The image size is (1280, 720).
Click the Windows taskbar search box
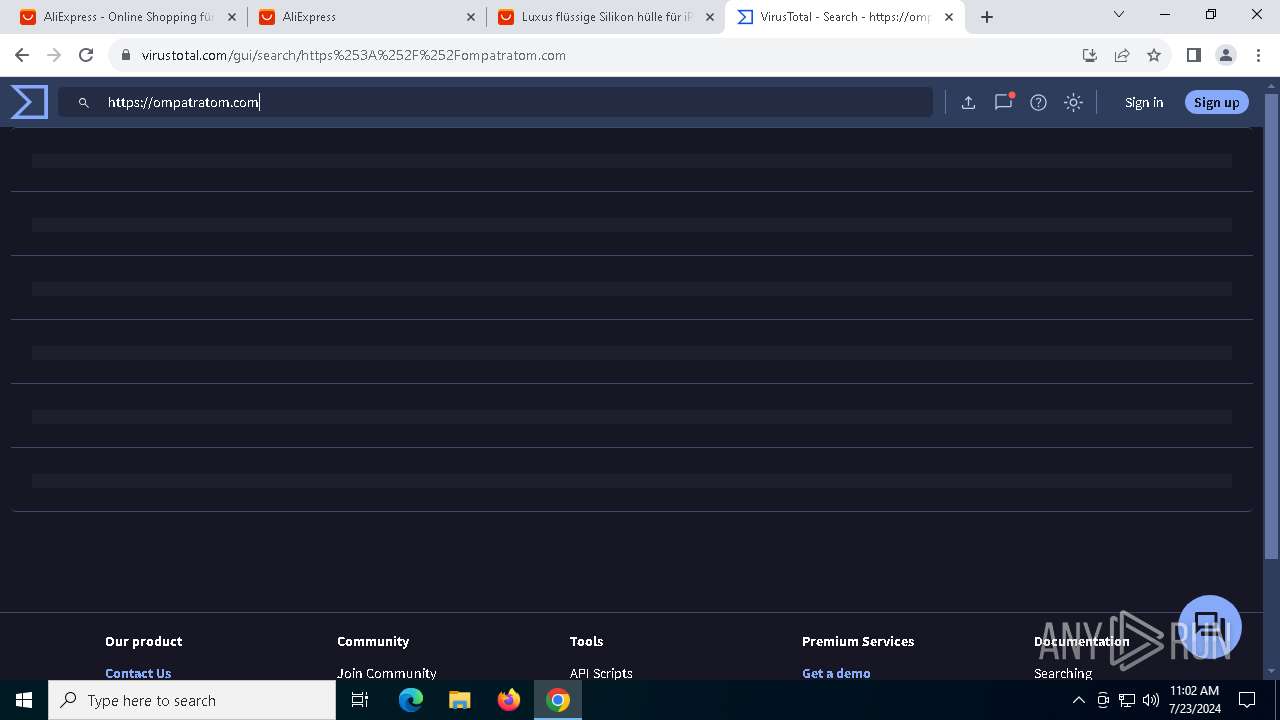click(192, 700)
